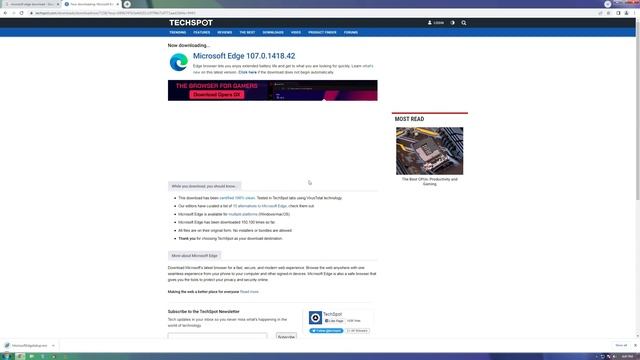
Task: Open the '10 alternatives to Microsoft Edge' link
Action: (260, 206)
